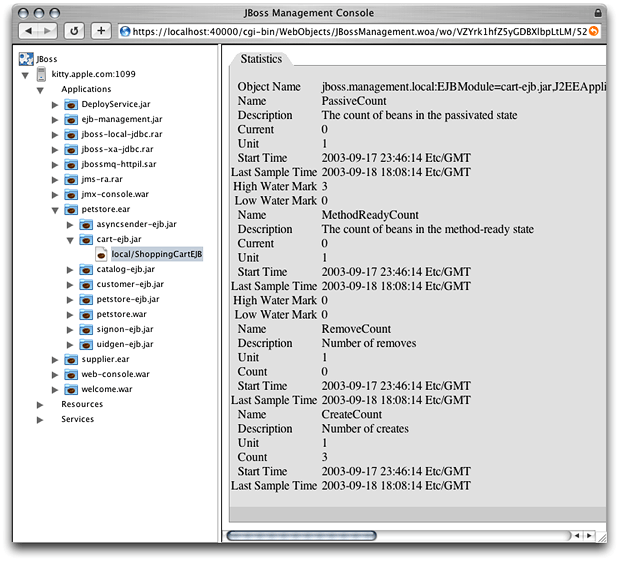Expand the Resources tree node
Image resolution: width=618 pixels, height=562 pixels.
coord(40,404)
